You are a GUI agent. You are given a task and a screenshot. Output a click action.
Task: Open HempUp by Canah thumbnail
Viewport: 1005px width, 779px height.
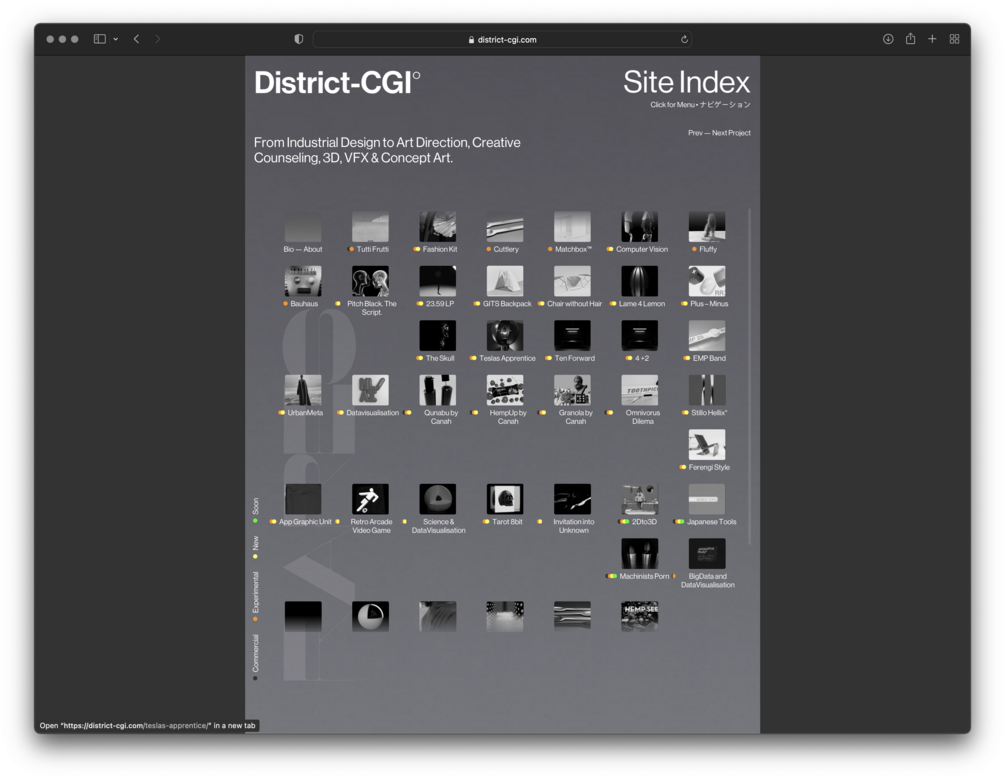tap(505, 390)
